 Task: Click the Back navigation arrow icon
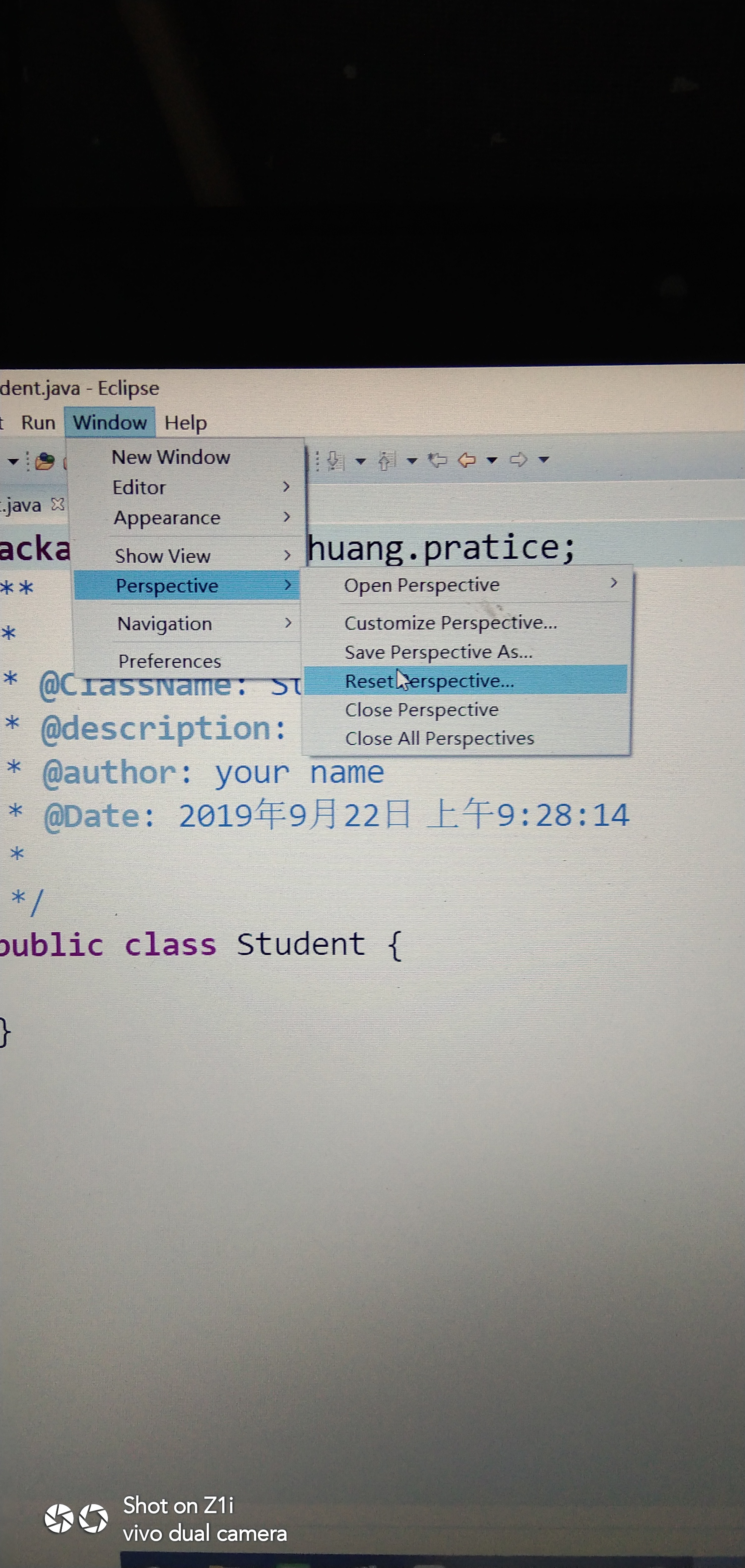tap(467, 460)
